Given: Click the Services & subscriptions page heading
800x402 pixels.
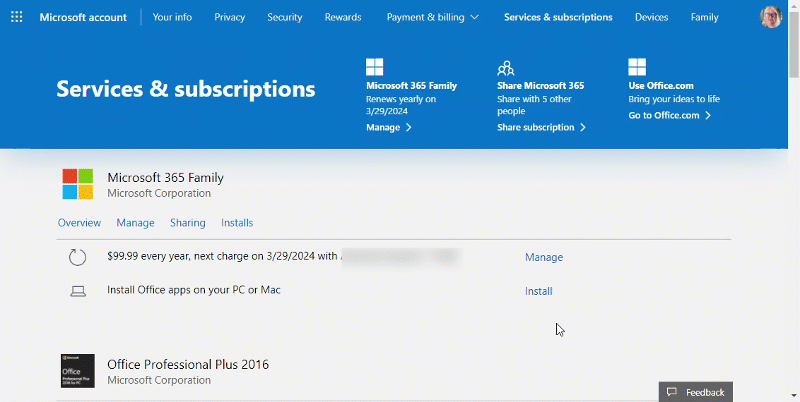Looking at the screenshot, I should [186, 89].
